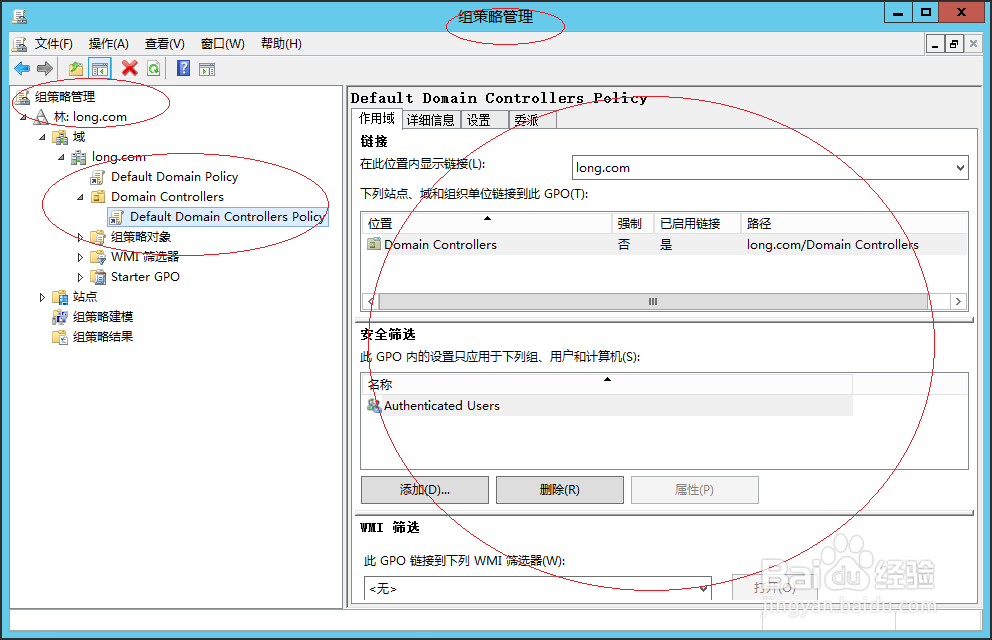The height and width of the screenshot is (640, 992).
Task: Sort links by the 路径 column header
Action: tap(854, 223)
